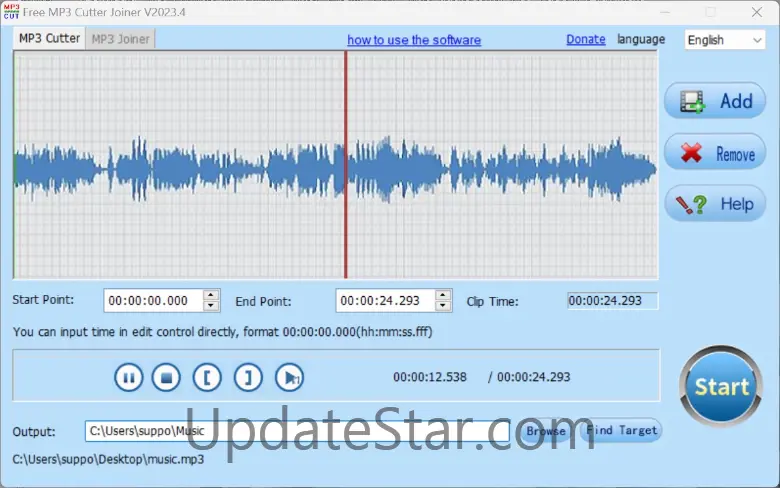Image resolution: width=780 pixels, height=488 pixels.
Task: Set start point with left bracket button
Action: pos(206,378)
